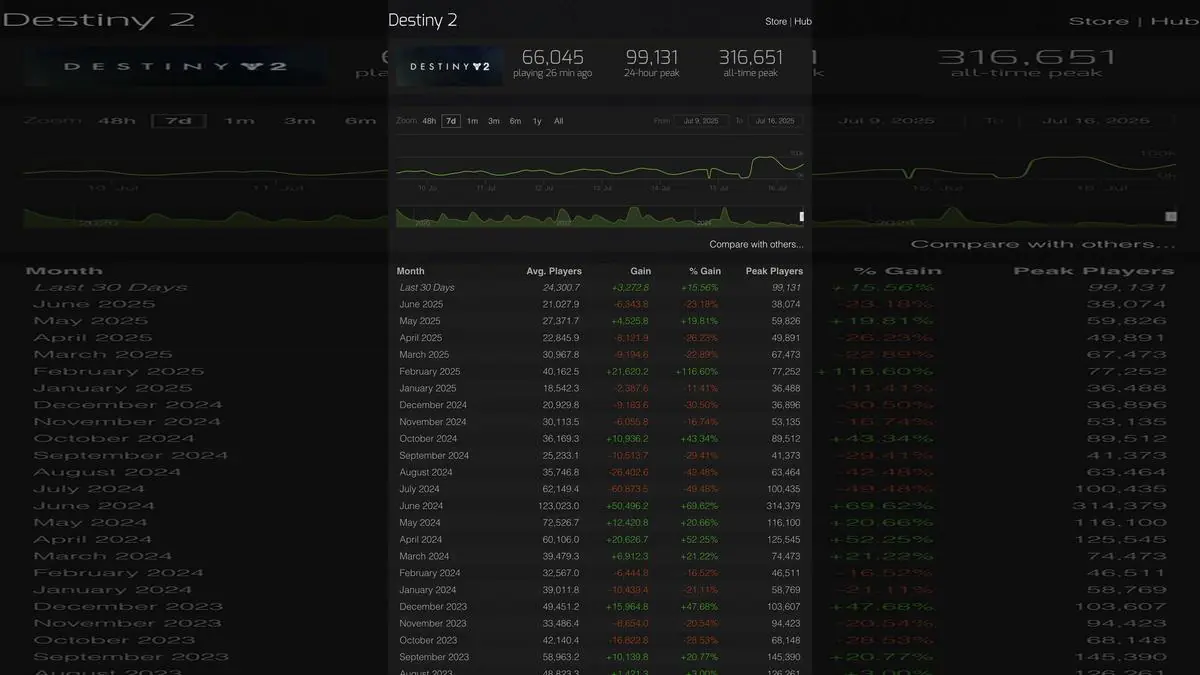Choose the 3m zoom range
This screenshot has width=1200, height=675.
tap(494, 121)
